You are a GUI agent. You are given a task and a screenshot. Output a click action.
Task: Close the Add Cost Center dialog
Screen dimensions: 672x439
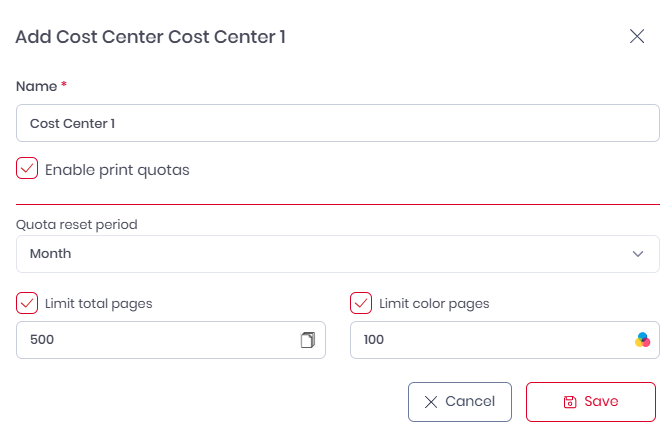pos(637,36)
